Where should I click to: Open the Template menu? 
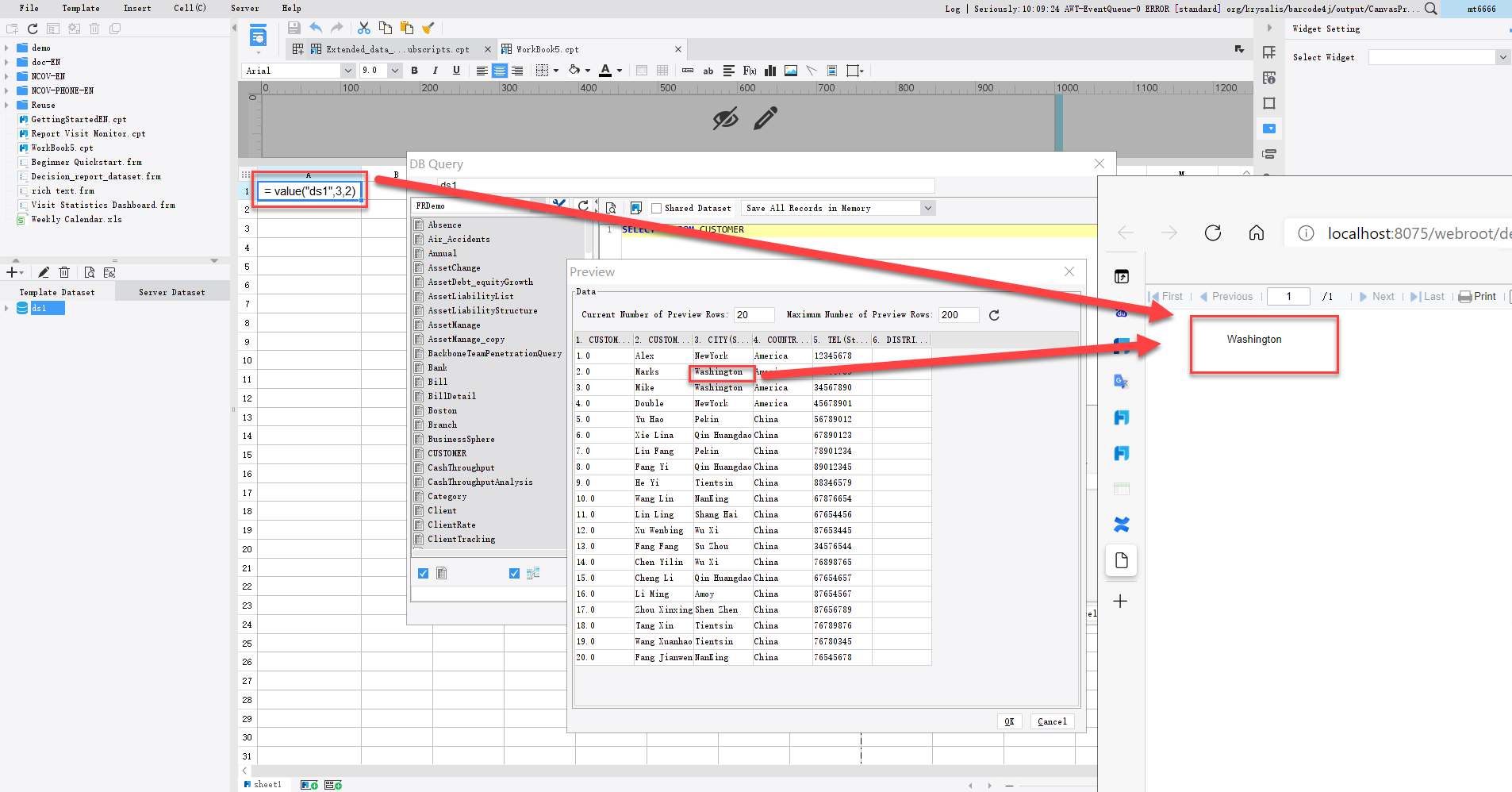click(x=81, y=8)
